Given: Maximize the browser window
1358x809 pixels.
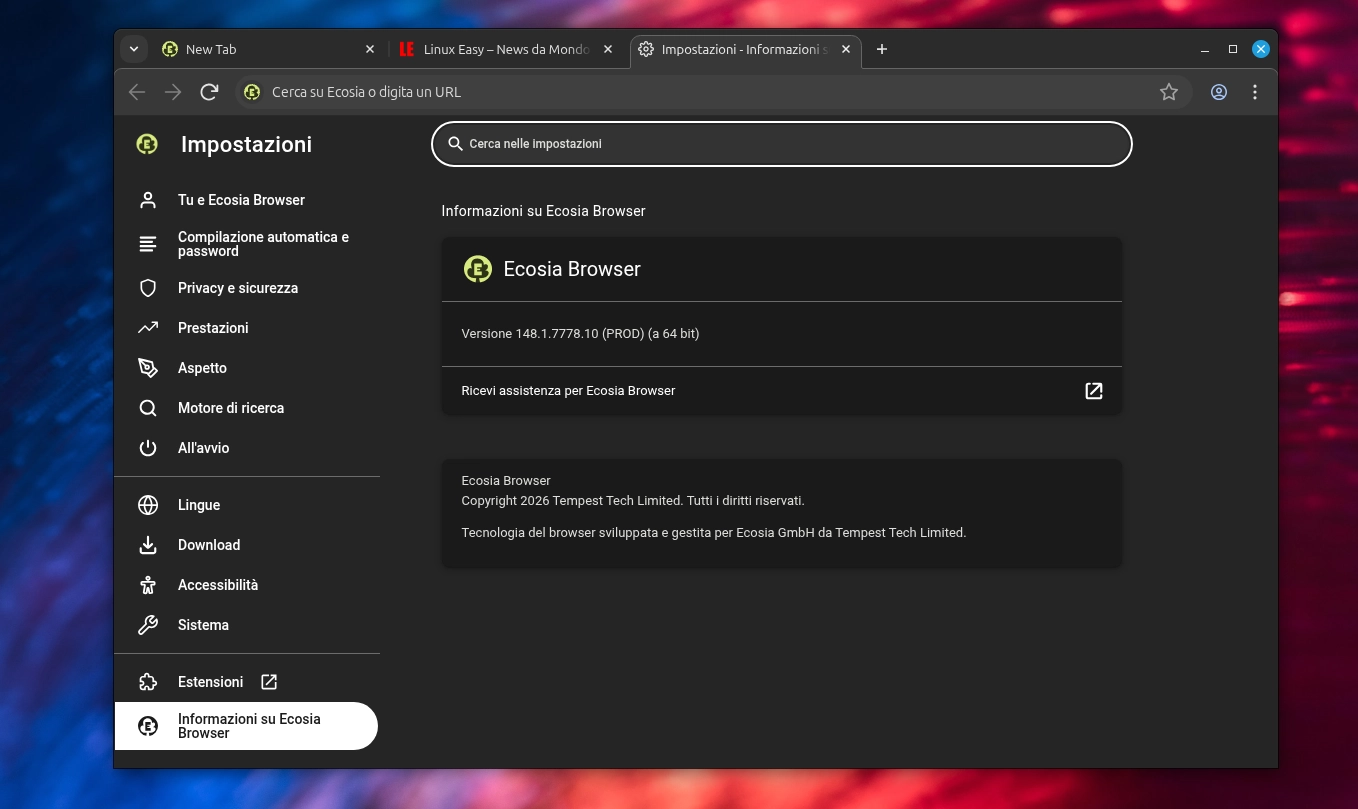Looking at the screenshot, I should click(1233, 49).
